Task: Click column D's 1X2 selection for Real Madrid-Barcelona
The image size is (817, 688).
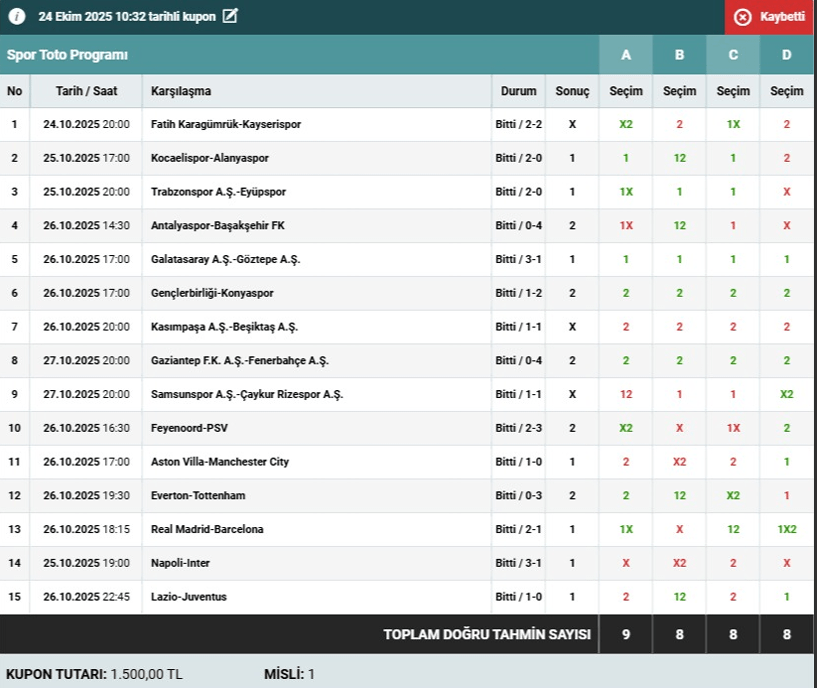Action: click(786, 529)
